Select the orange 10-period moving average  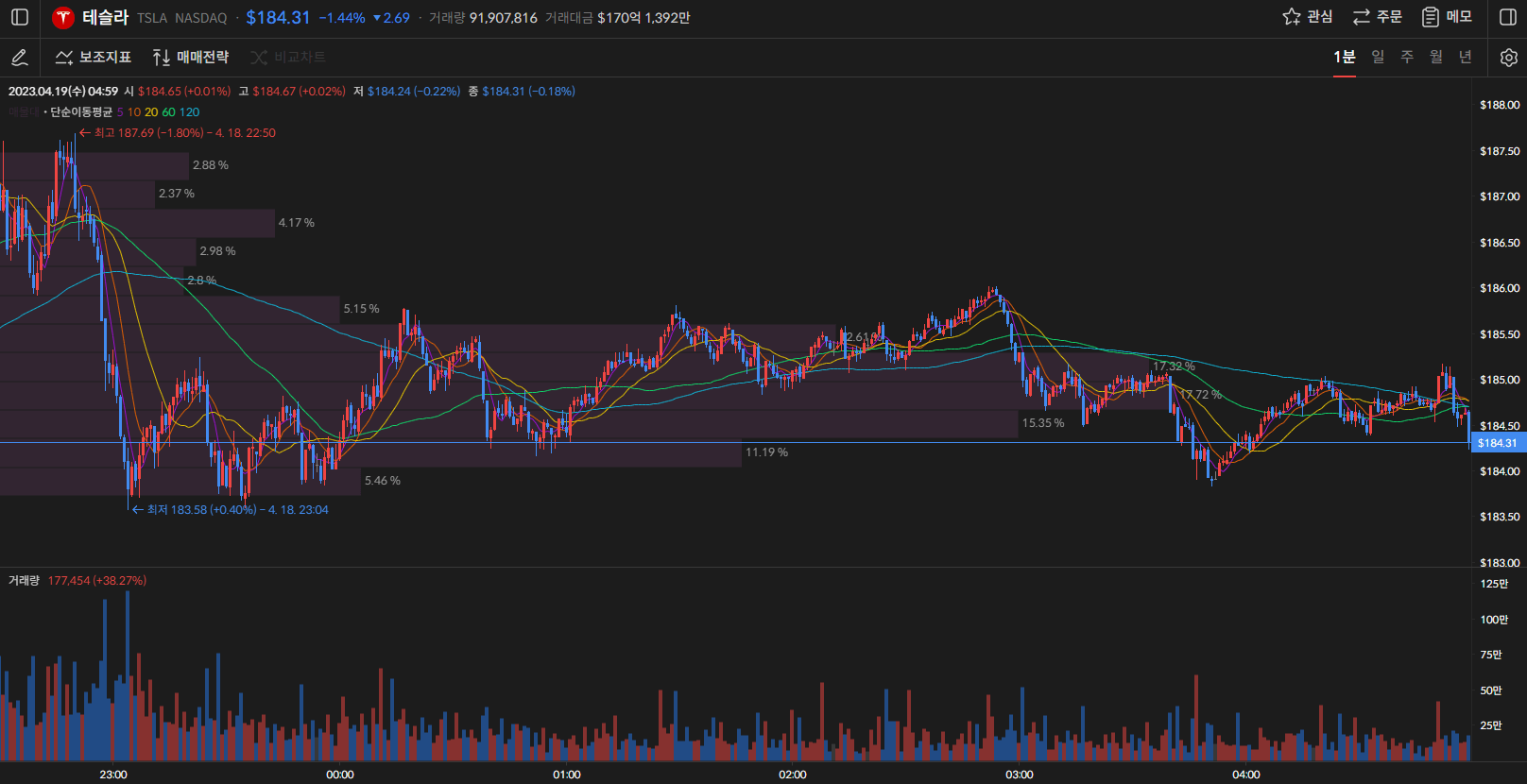coord(134,111)
